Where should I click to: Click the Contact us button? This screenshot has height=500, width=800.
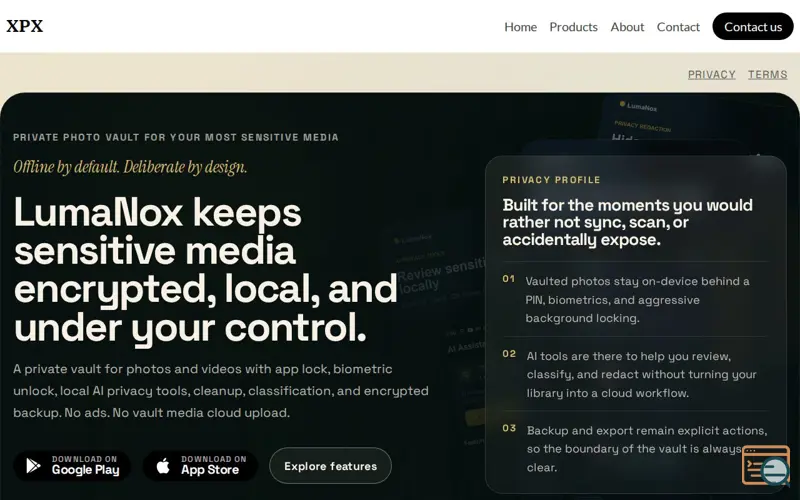click(753, 27)
